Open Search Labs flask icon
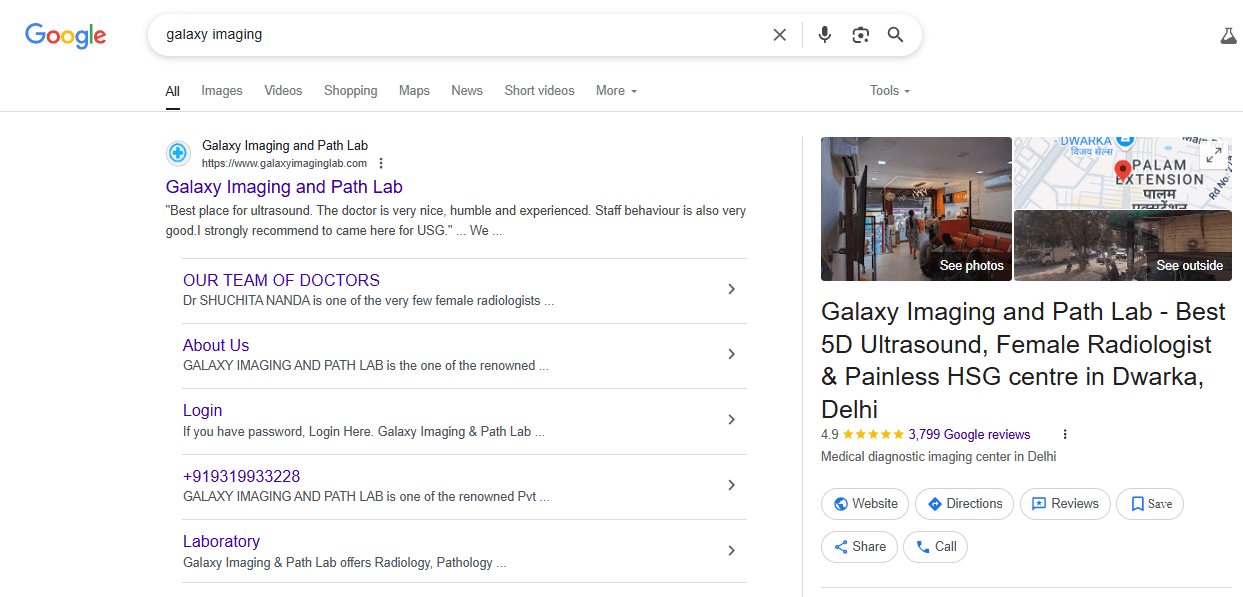1243x597 pixels. tap(1228, 35)
